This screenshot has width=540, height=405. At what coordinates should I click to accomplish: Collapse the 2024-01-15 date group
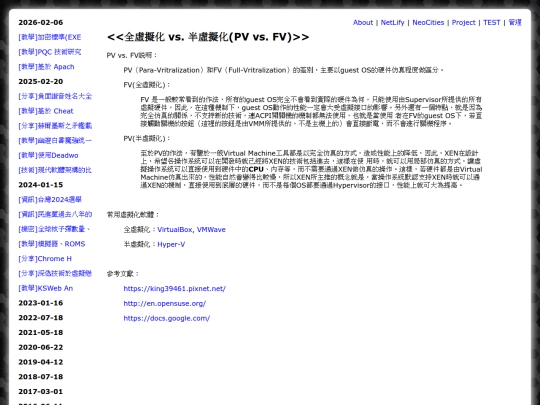coord(41,185)
